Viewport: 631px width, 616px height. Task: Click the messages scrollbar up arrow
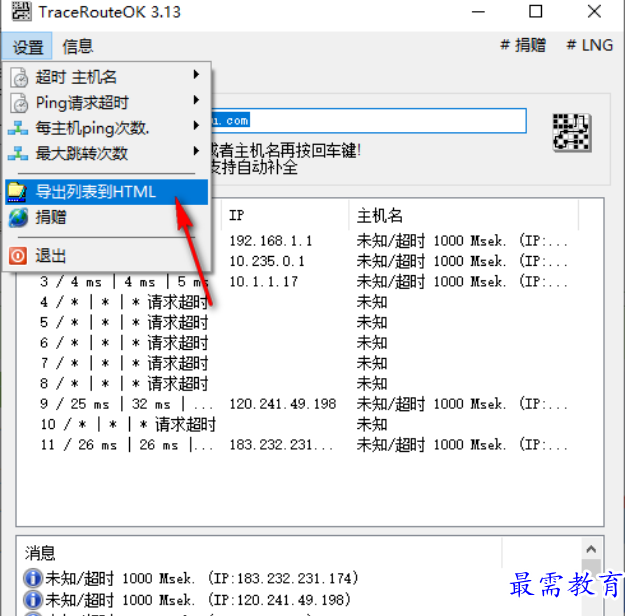click(591, 549)
